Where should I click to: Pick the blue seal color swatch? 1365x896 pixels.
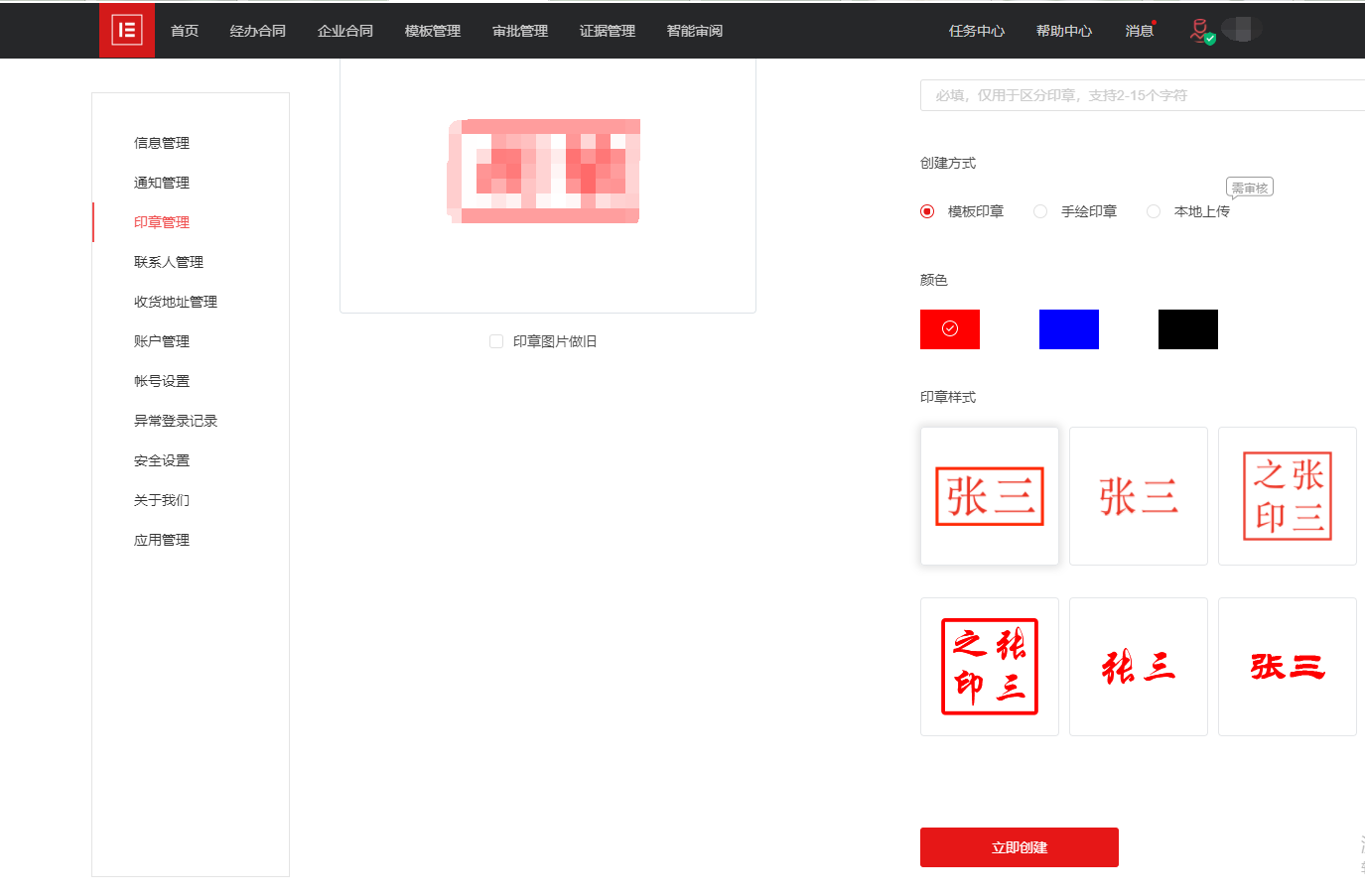[x=1068, y=329]
